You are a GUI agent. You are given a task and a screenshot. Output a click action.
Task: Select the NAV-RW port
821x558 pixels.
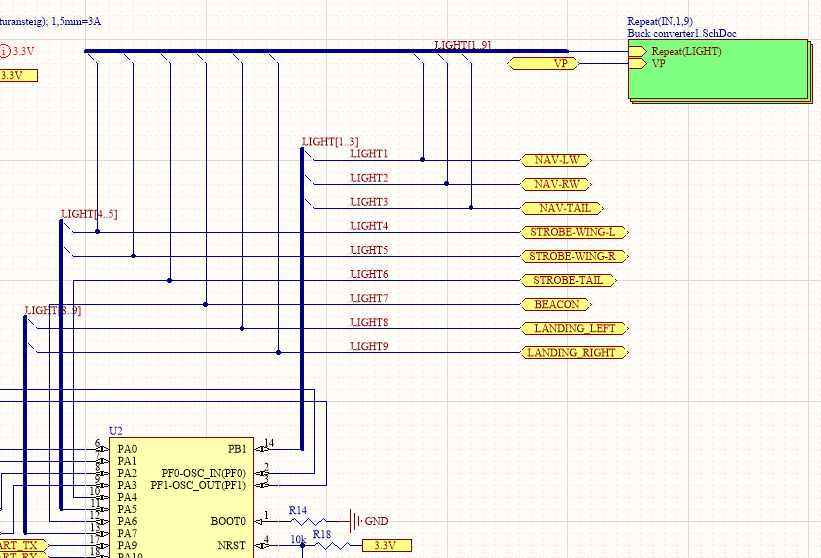click(556, 184)
